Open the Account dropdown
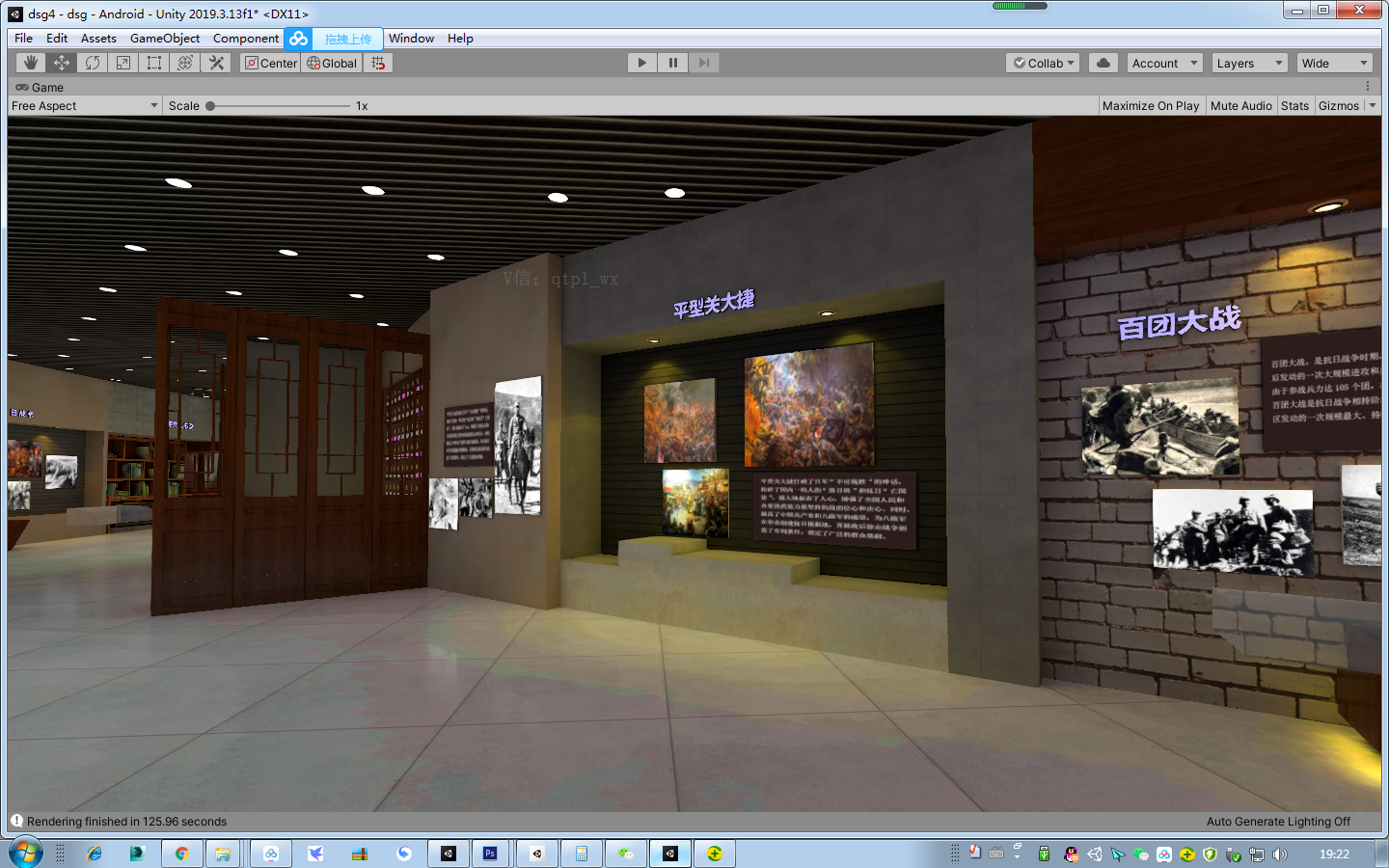The height and width of the screenshot is (868, 1389). pos(1164,63)
